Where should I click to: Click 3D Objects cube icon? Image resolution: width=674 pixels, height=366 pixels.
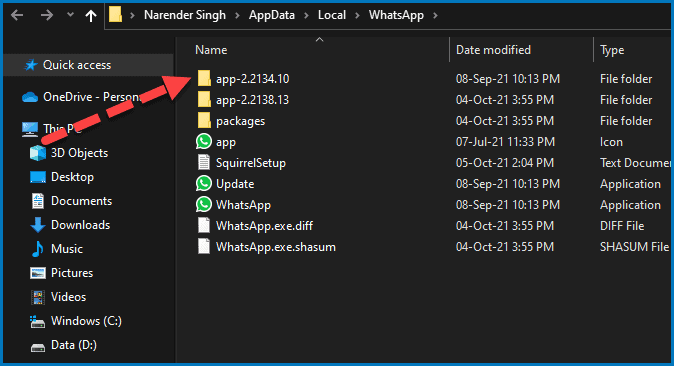[x=38, y=153]
